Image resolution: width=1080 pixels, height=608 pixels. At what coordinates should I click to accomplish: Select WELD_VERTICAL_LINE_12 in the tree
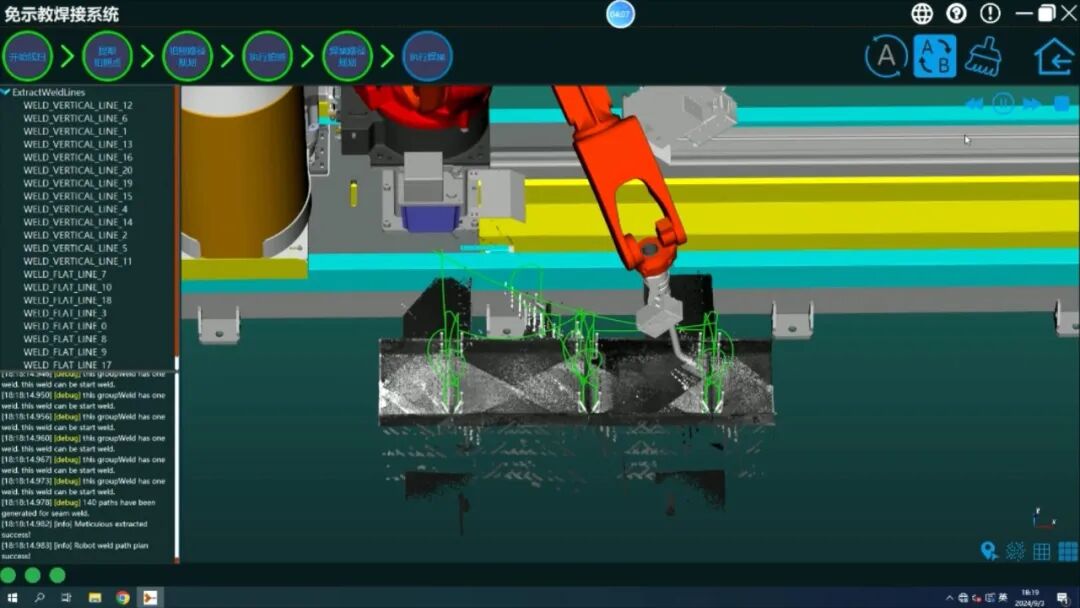78,105
